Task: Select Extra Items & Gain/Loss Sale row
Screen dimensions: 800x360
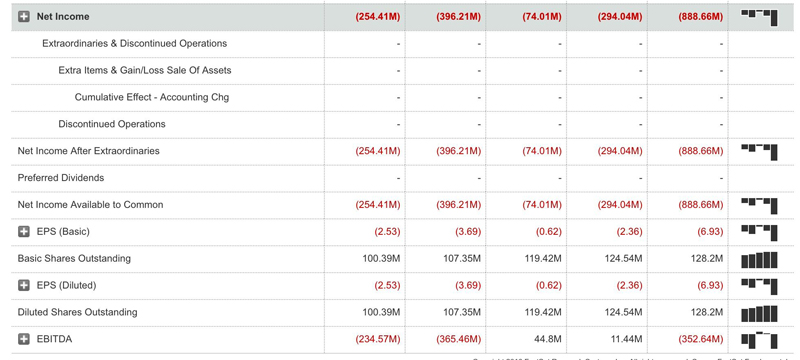Action: coord(144,70)
